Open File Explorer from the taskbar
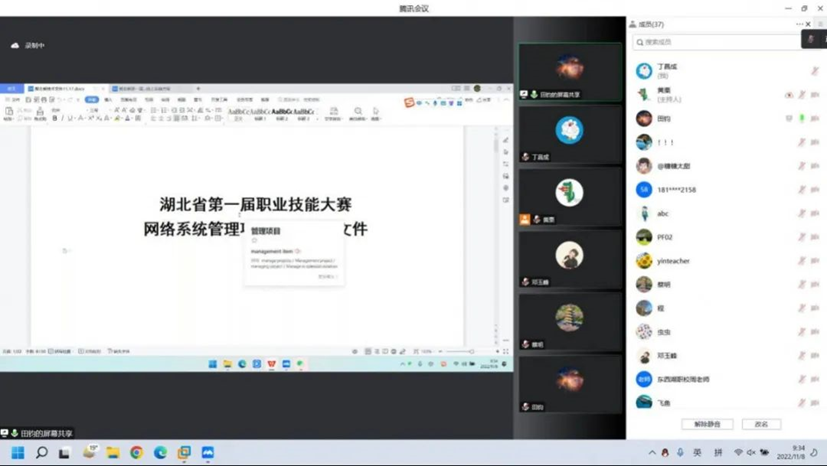827x466 pixels. (x=113, y=453)
